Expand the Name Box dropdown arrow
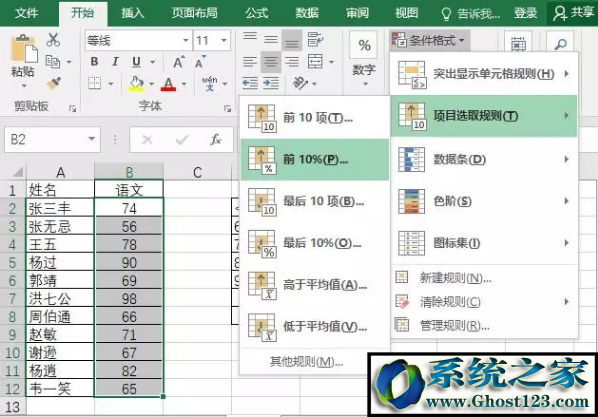 point(92,139)
